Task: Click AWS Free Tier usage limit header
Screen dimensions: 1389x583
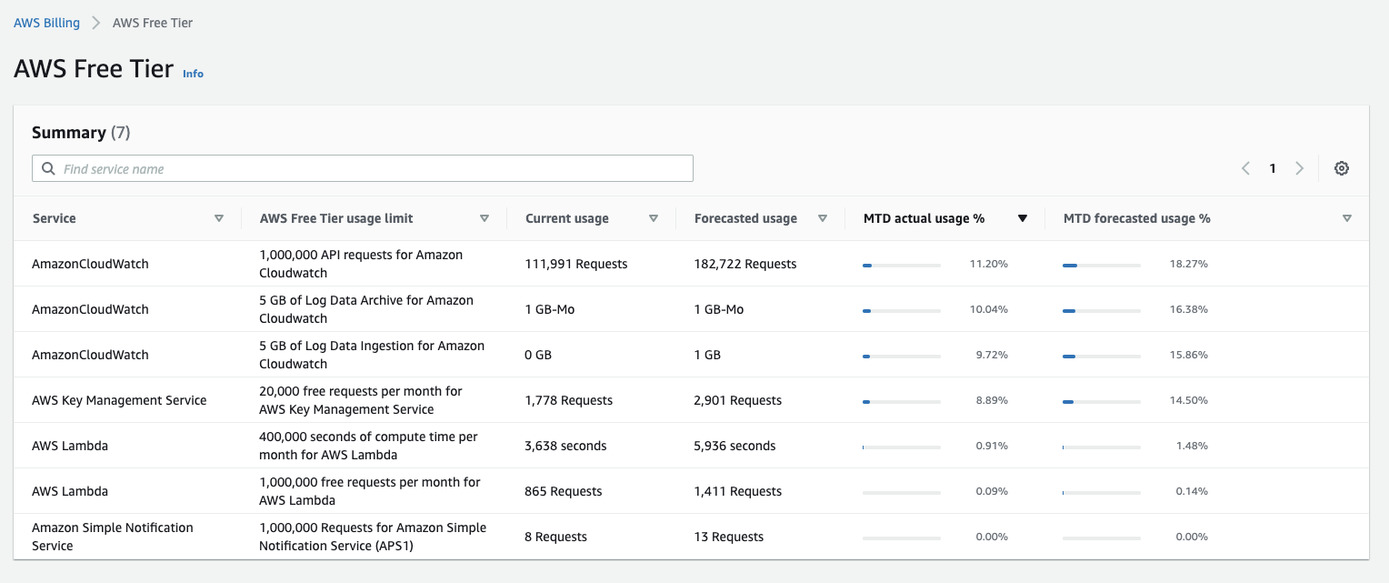Action: [x=336, y=218]
